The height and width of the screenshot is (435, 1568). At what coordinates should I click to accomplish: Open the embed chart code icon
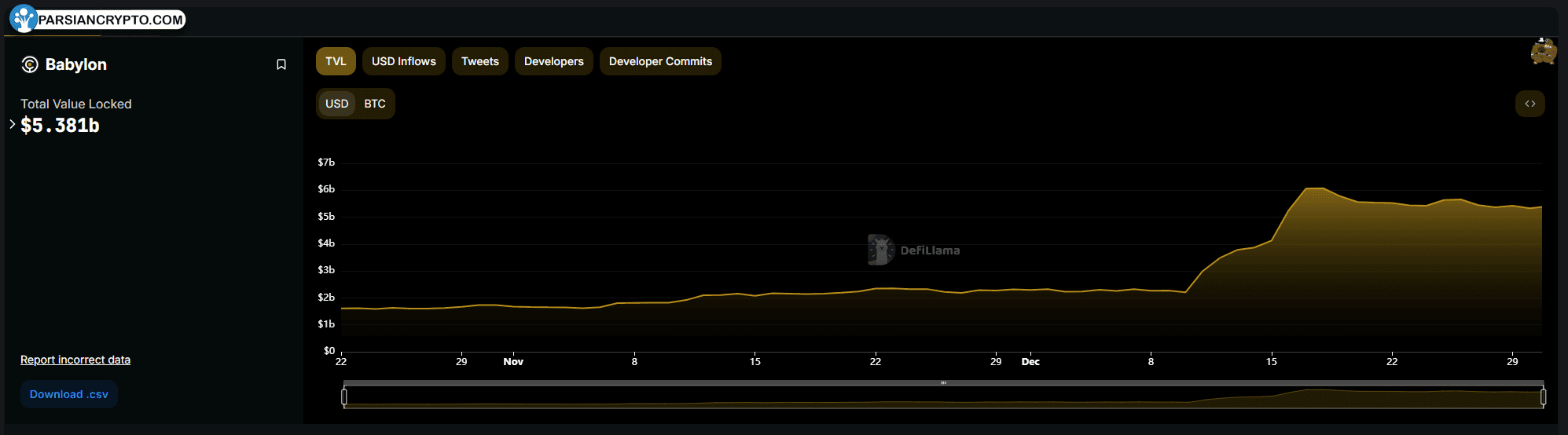coord(1529,104)
